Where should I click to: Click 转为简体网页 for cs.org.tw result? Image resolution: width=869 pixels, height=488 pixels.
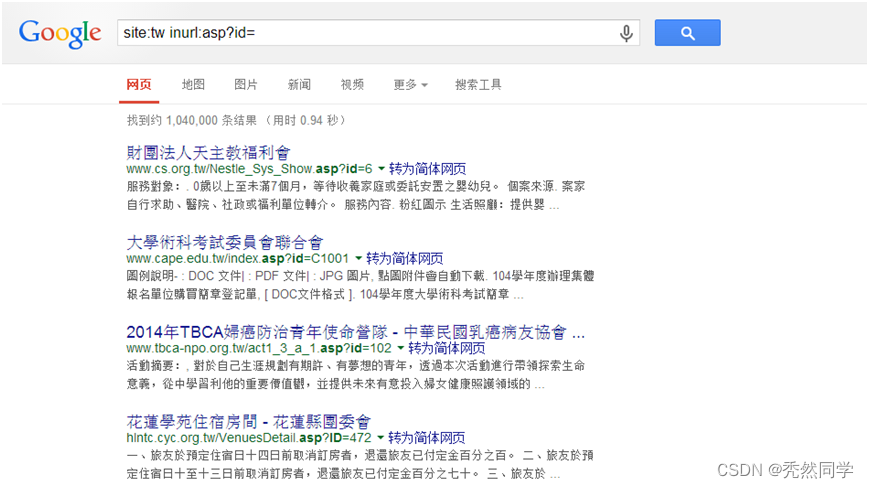427,168
